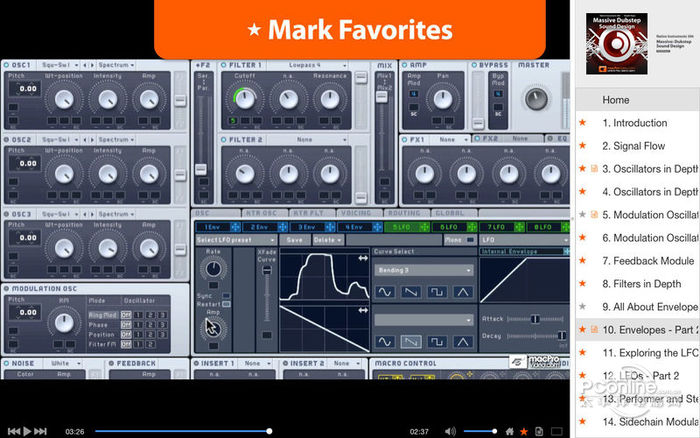Toggle grey star beside 9. All About Envelopes
The height and width of the screenshot is (438, 700).
(582, 306)
